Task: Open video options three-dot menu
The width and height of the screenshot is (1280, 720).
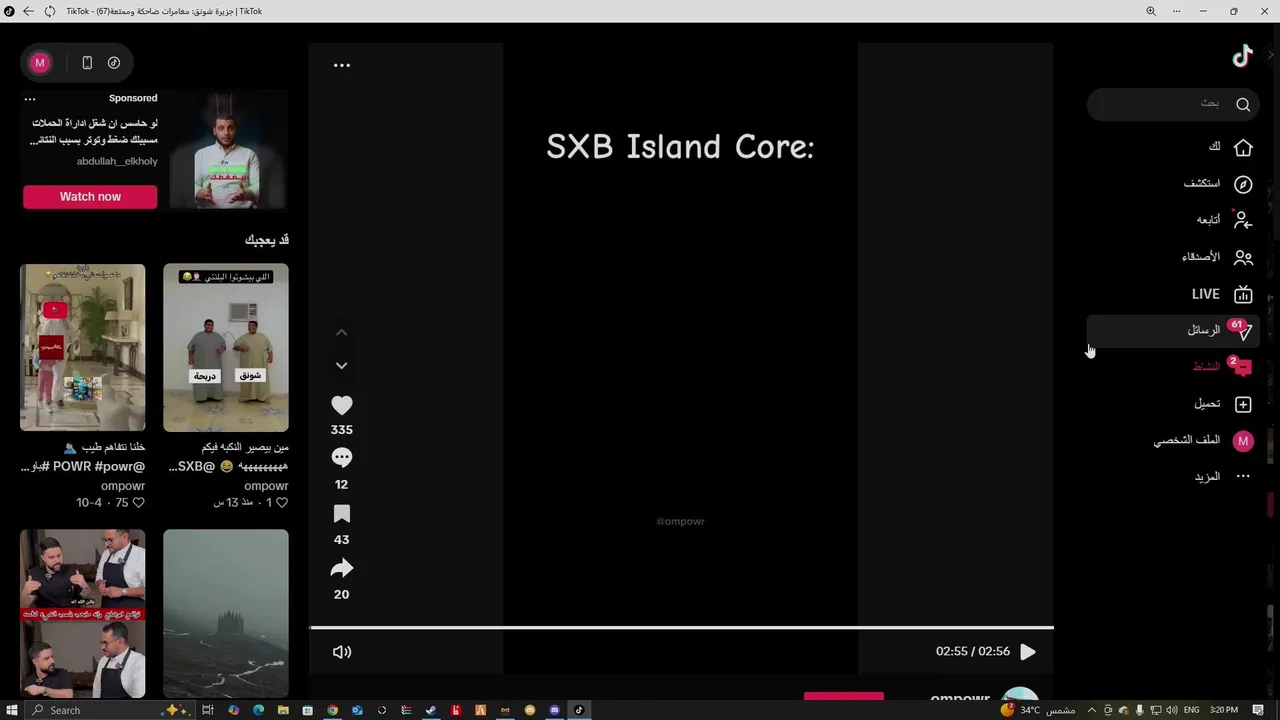Action: click(342, 65)
